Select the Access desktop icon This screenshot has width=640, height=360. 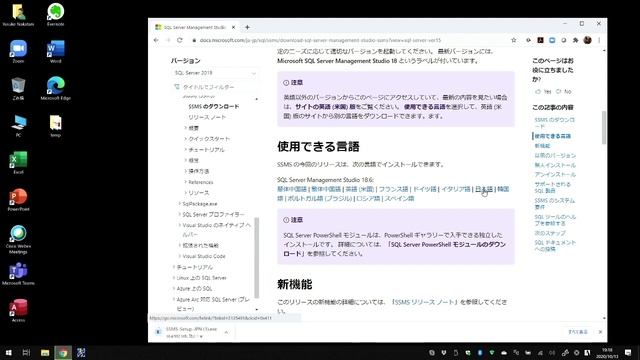coord(18,311)
